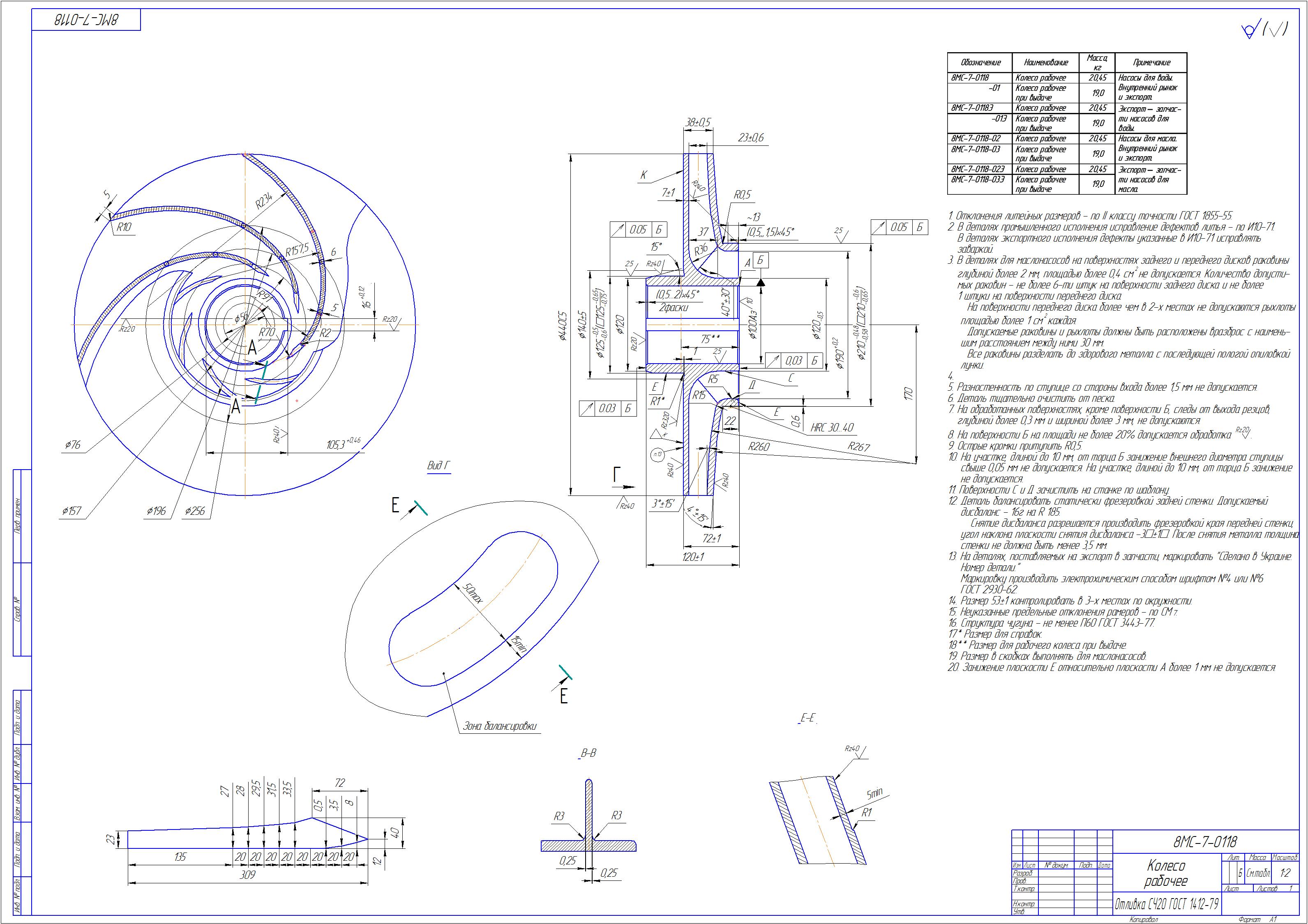Screen dimensions: 1308x924
Task: Click the Зона балансировки annotation
Action: pos(500,726)
